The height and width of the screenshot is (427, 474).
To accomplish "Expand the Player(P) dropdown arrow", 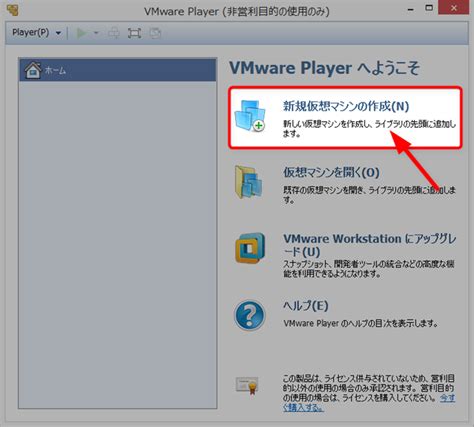I will tap(58, 33).
